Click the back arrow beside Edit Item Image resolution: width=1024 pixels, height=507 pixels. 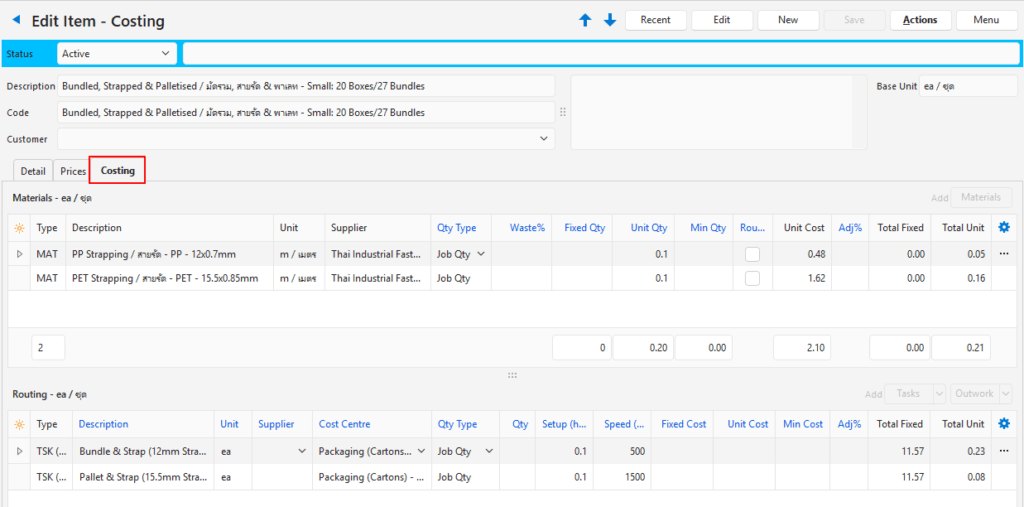(x=15, y=21)
